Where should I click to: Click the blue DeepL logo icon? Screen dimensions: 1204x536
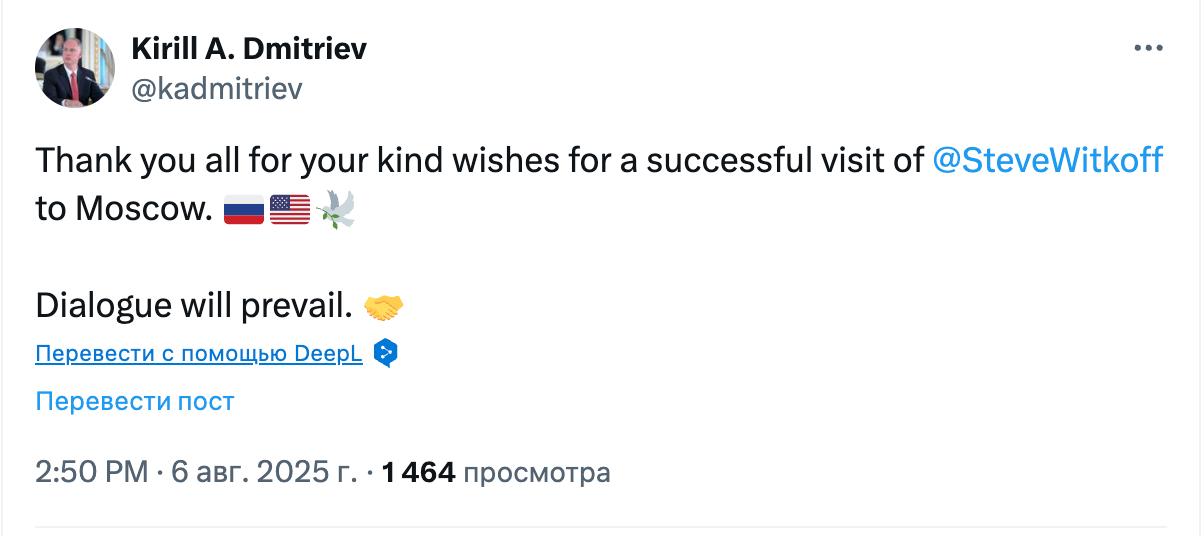386,353
